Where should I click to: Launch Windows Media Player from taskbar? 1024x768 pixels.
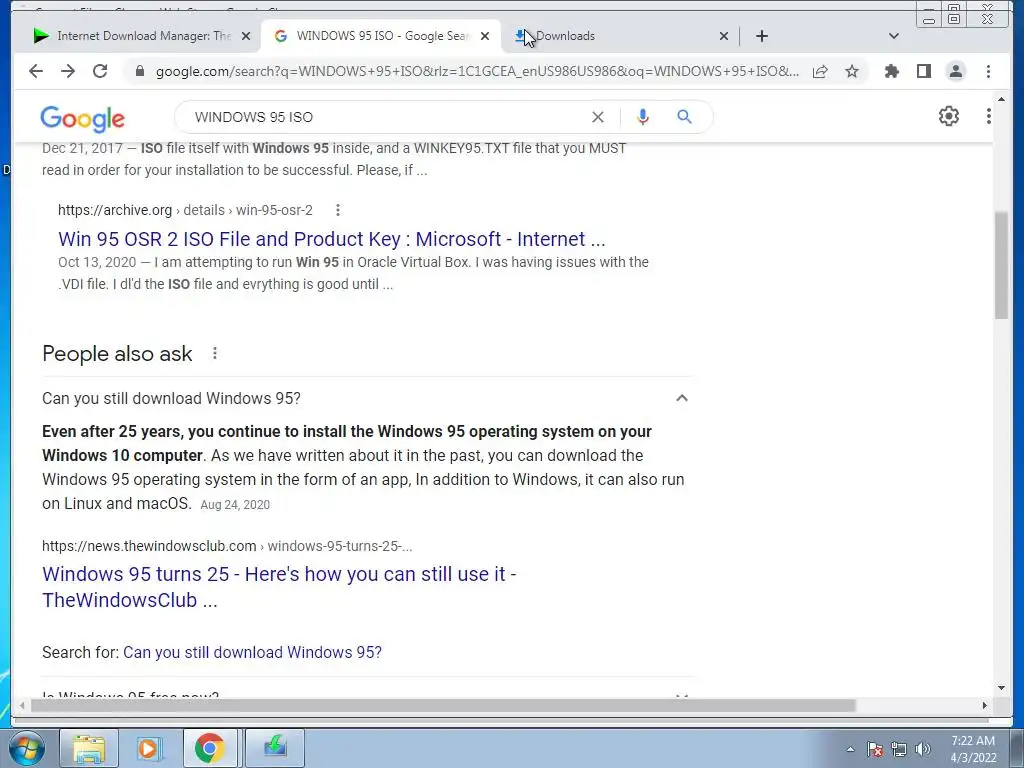pyautogui.click(x=148, y=748)
